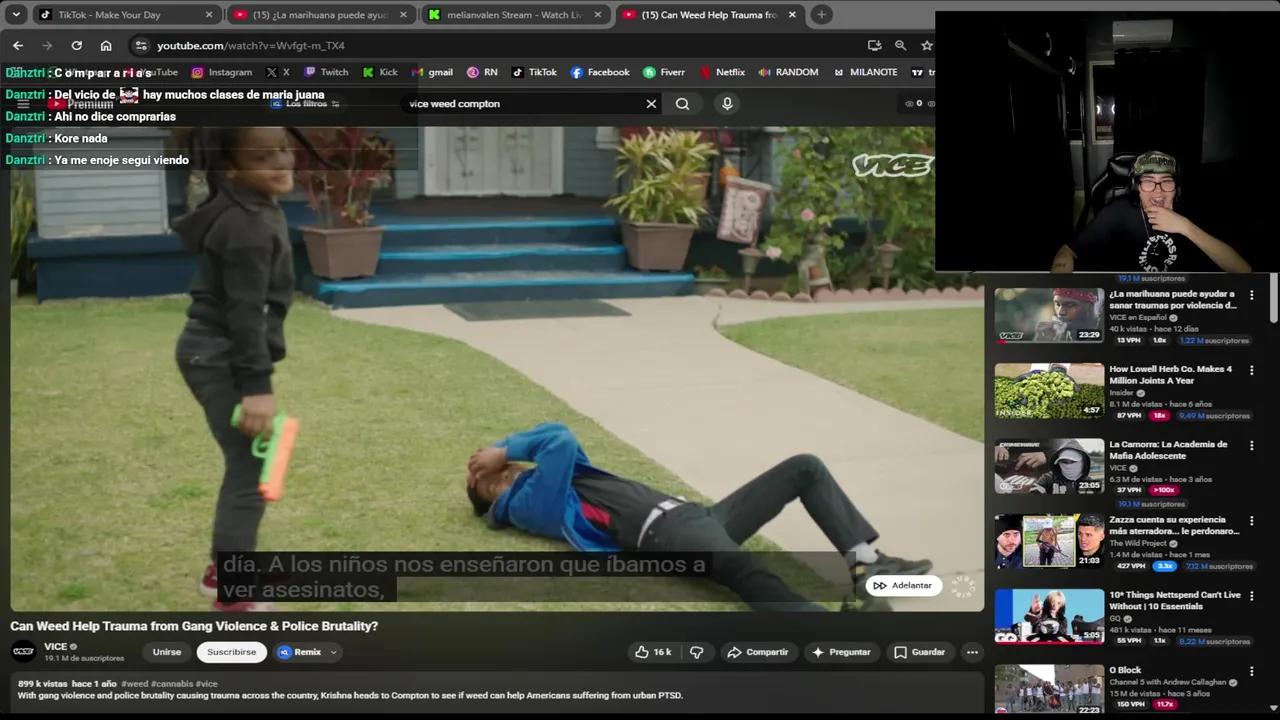Open the gmail bookmark
The image size is (1280, 720).
point(432,72)
